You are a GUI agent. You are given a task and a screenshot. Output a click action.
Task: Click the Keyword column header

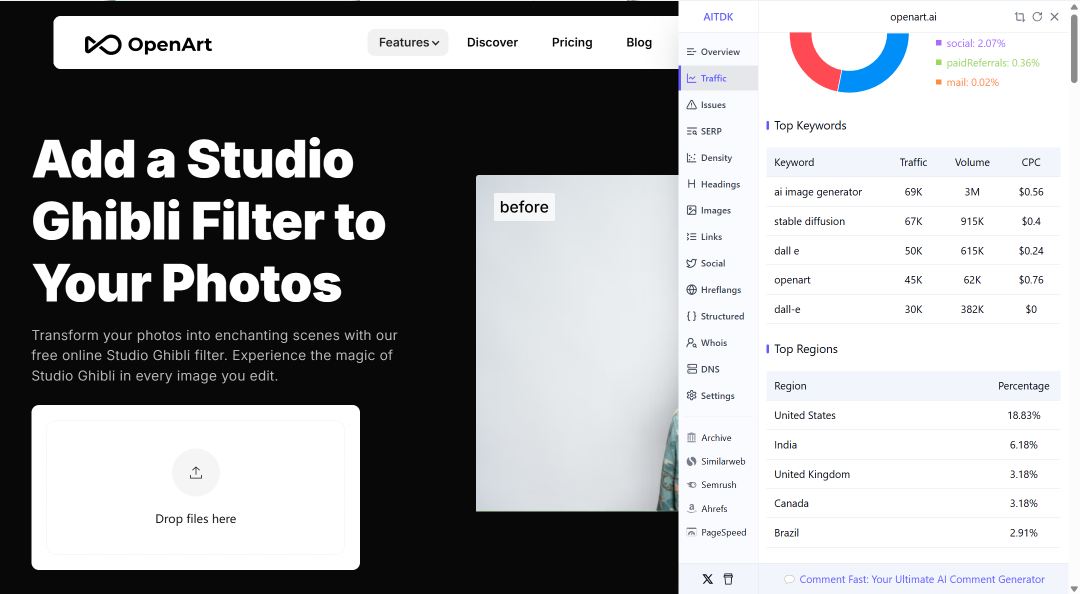click(794, 162)
